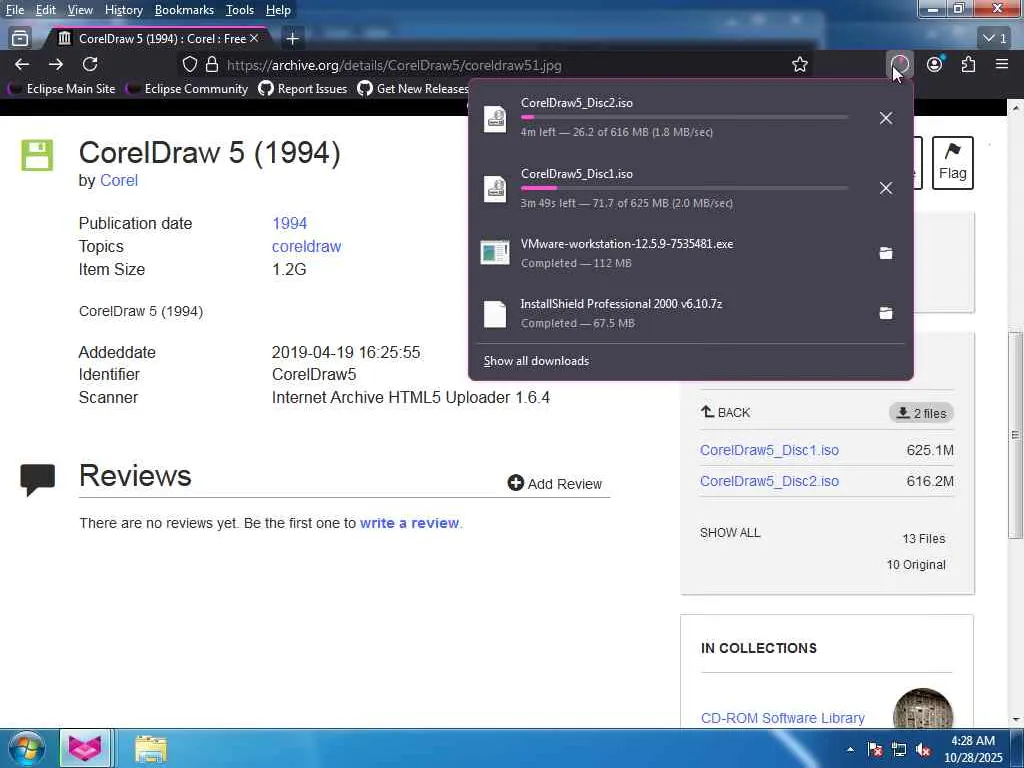
Task: Click the InstallShield 7z file icon
Action: [x=495, y=313]
